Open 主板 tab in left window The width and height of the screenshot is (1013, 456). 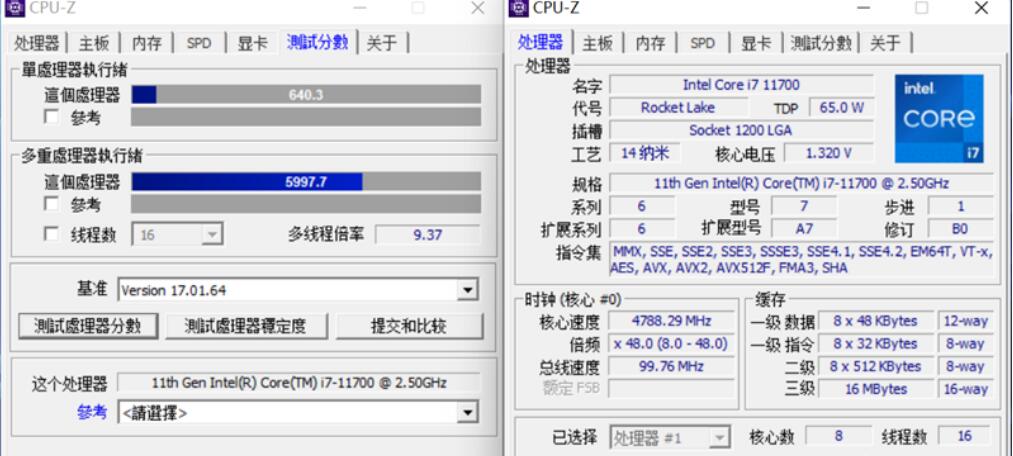pos(94,43)
